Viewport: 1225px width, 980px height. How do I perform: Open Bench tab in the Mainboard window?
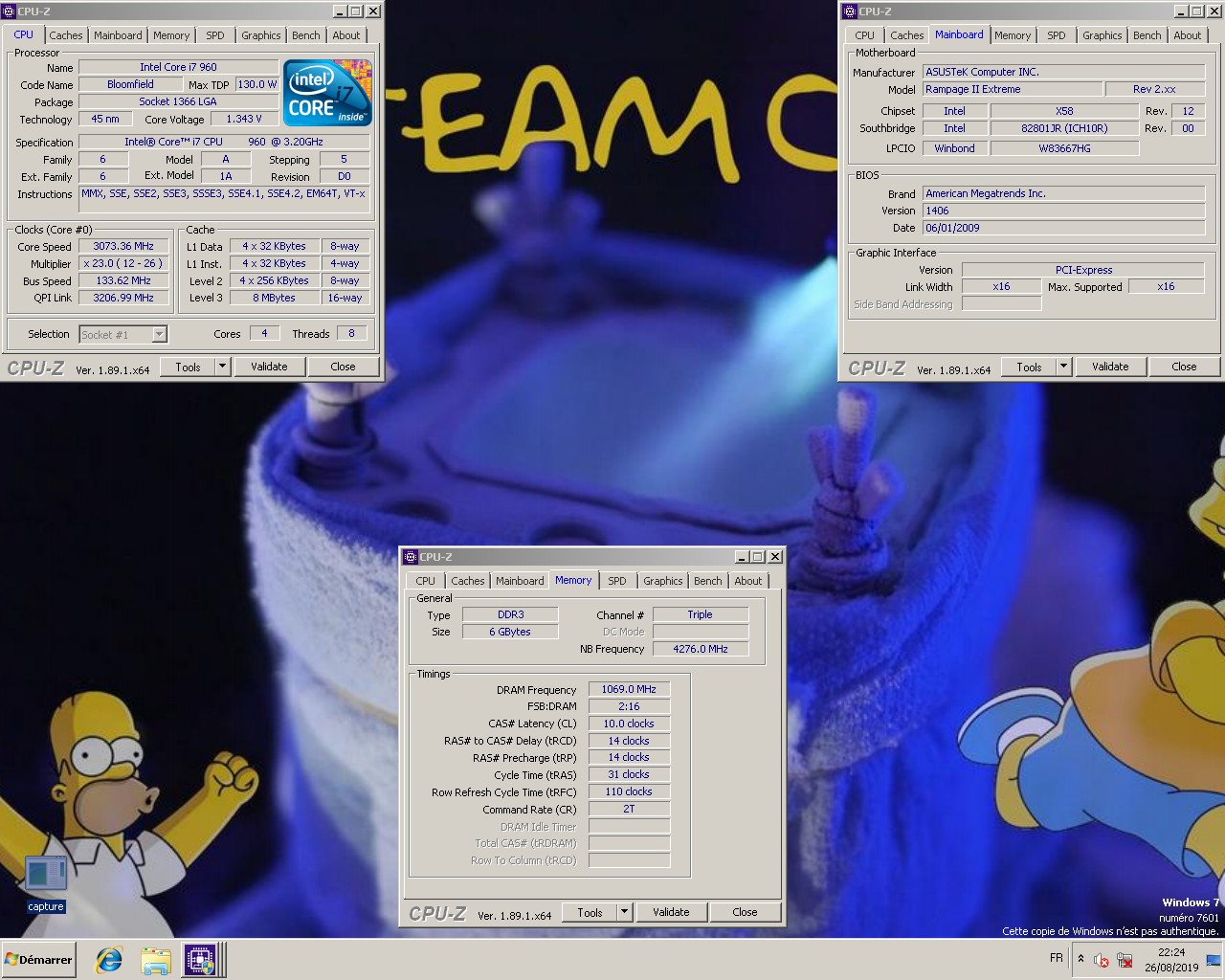pyautogui.click(x=1147, y=35)
